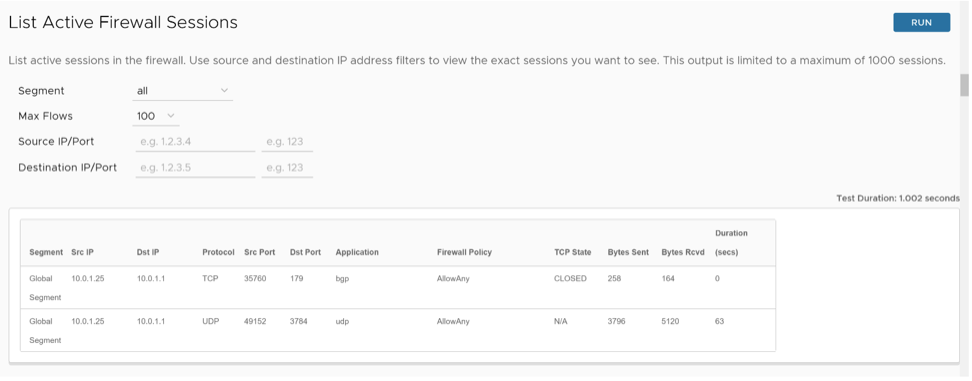Open the Segment dropdown set to all
Image resolution: width=972 pixels, height=381 pixels.
(184, 91)
